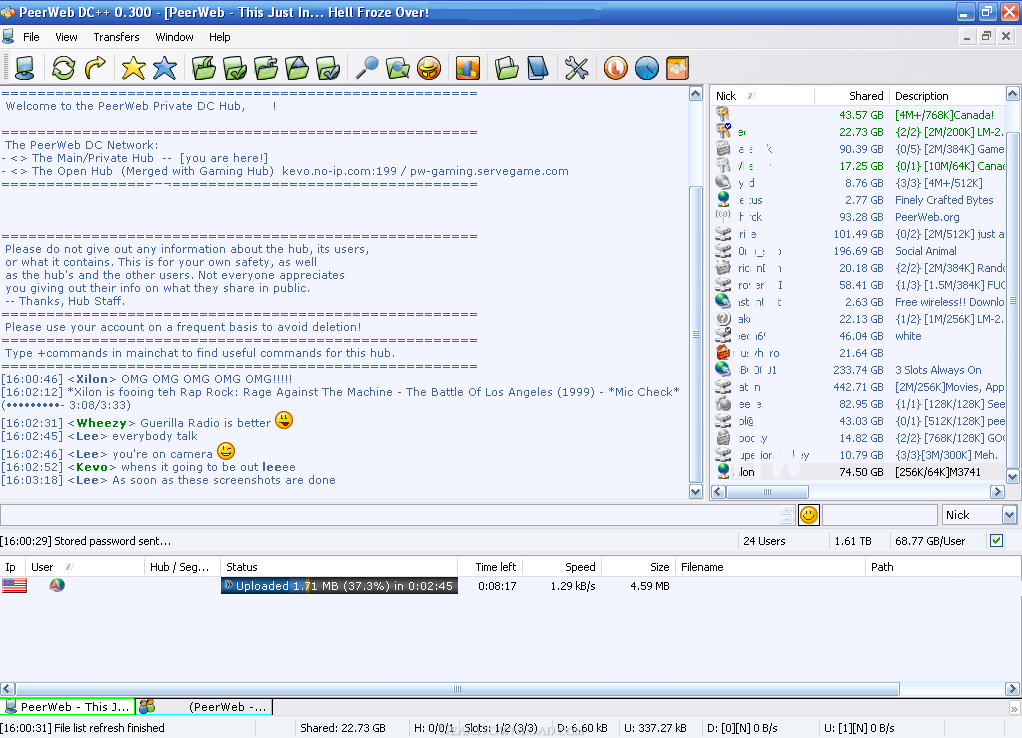Click the upload progress bar at 37.3%
The width and height of the screenshot is (1022, 738).
(x=339, y=585)
